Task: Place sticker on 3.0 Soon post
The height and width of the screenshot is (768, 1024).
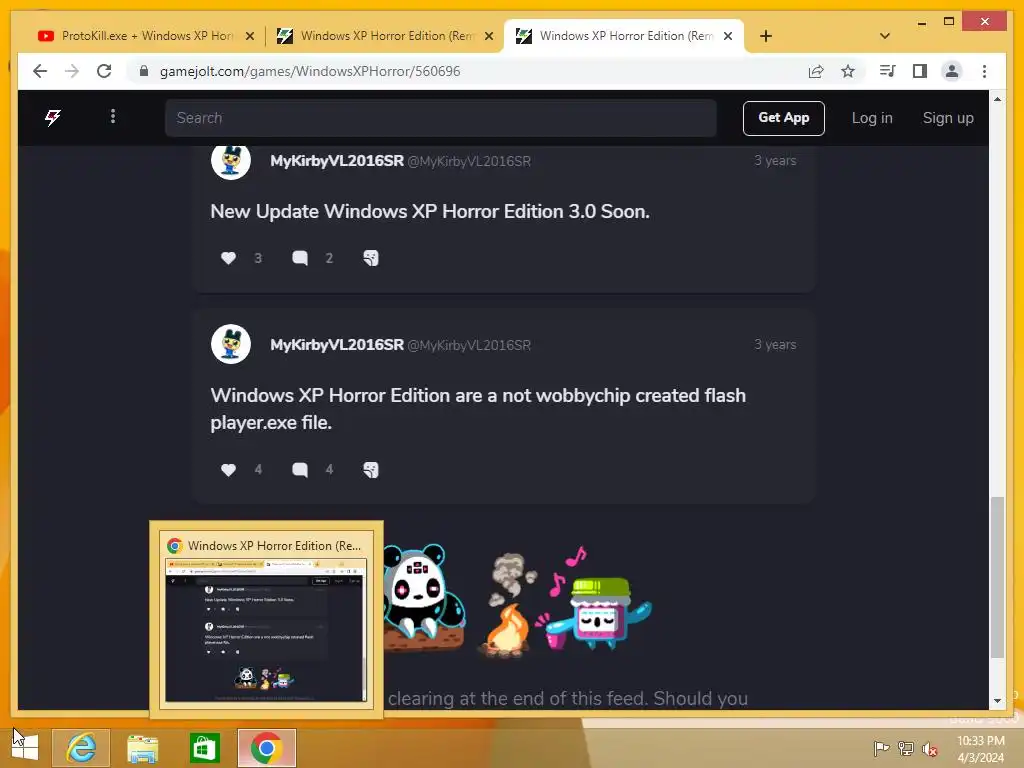Action: pos(371,258)
